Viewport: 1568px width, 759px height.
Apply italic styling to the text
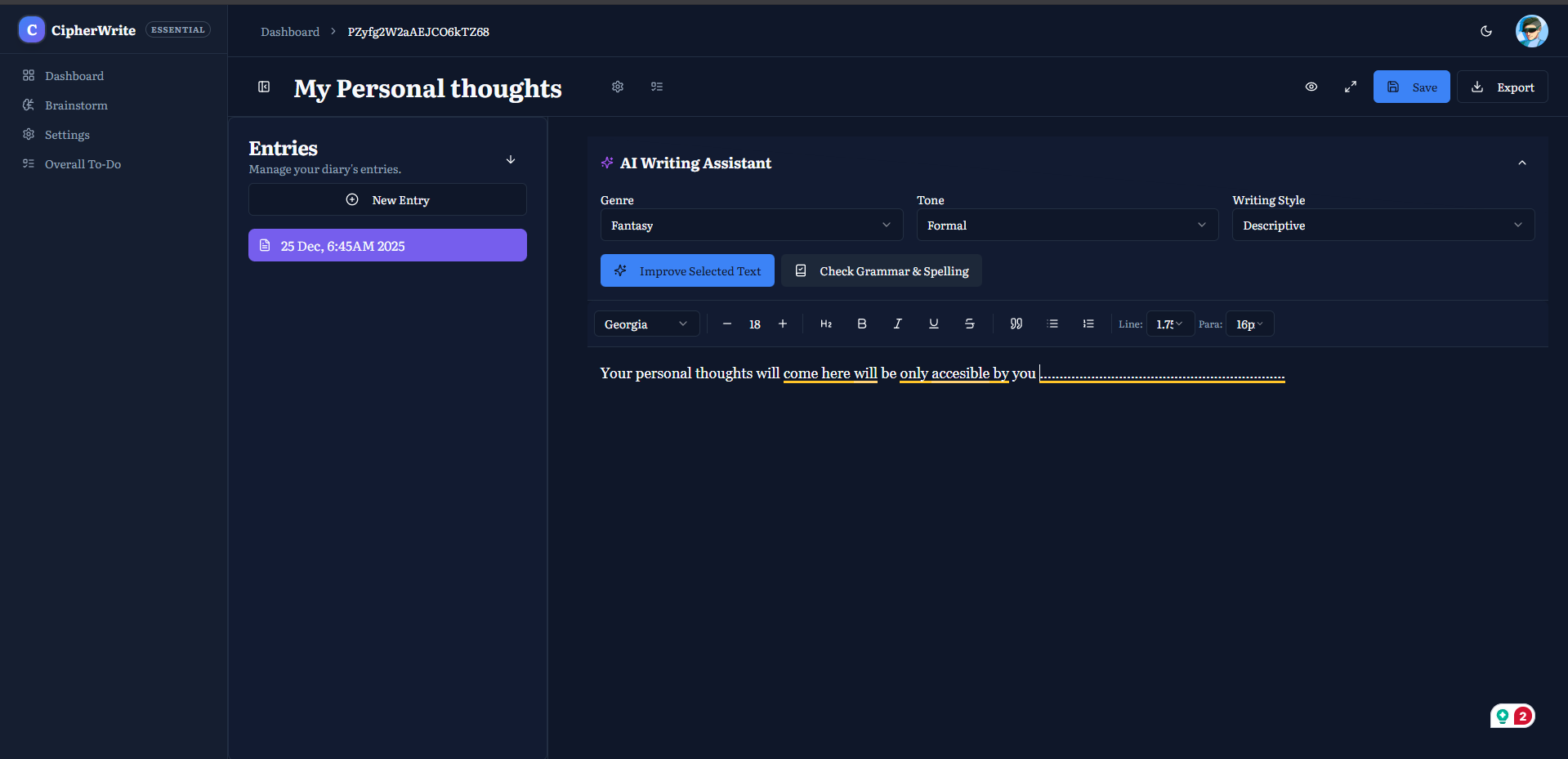pos(897,324)
